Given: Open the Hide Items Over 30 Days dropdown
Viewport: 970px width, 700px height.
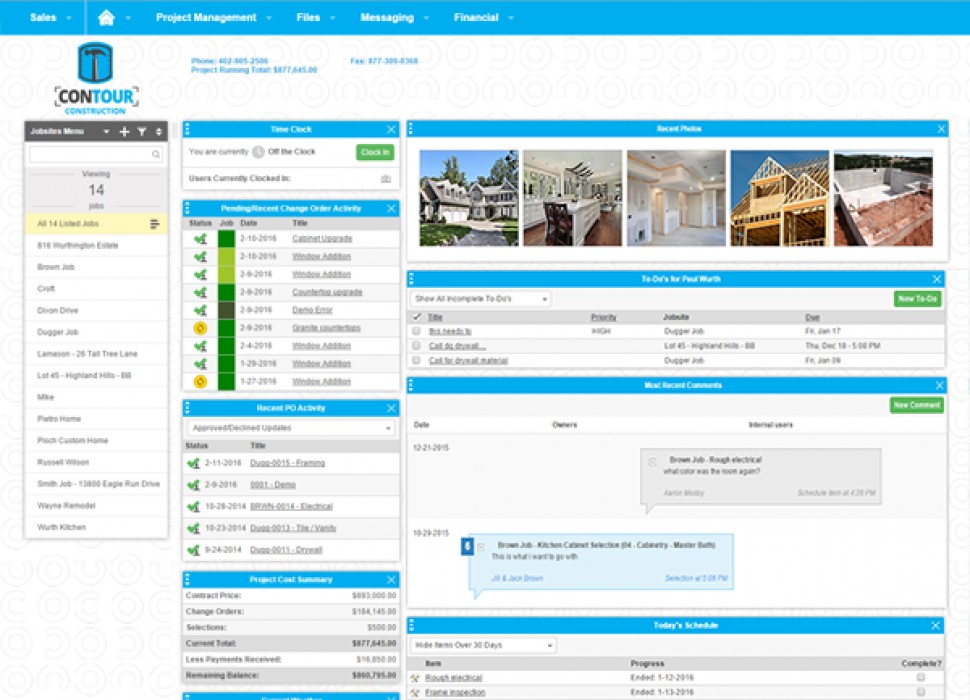Looking at the screenshot, I should pos(483,646).
